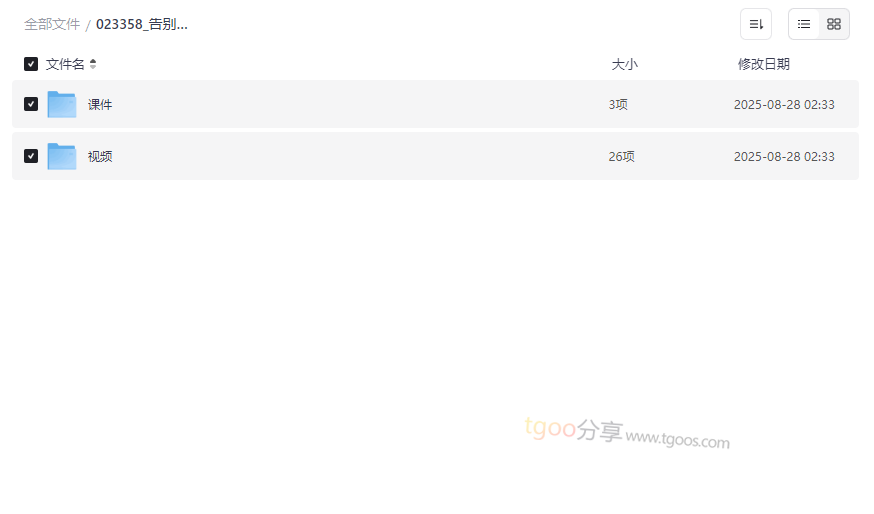The width and height of the screenshot is (874, 514).
Task: Select the 3项 size of 课件
Action: (x=618, y=104)
